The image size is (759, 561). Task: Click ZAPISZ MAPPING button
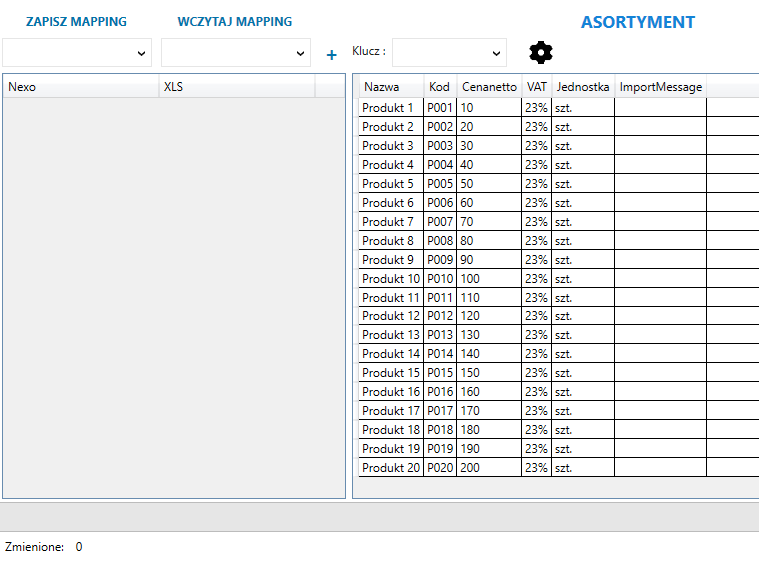pyautogui.click(x=76, y=21)
